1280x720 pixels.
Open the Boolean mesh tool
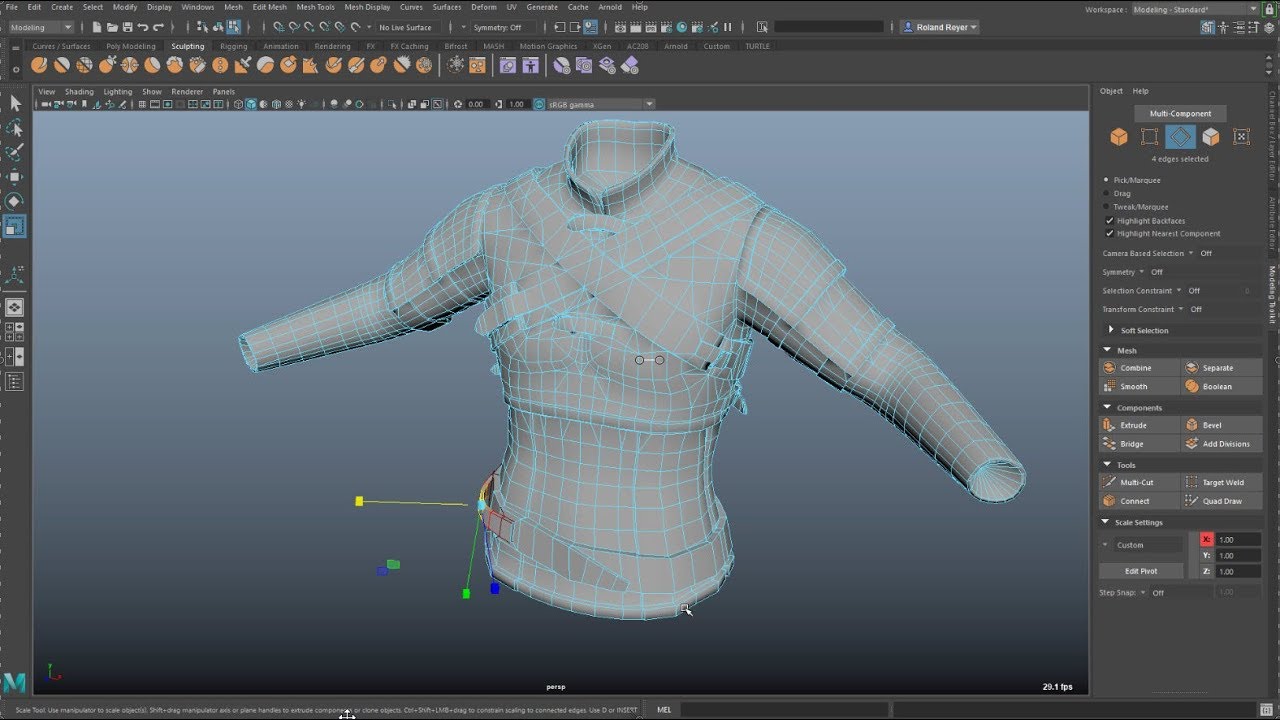tap(1222, 386)
